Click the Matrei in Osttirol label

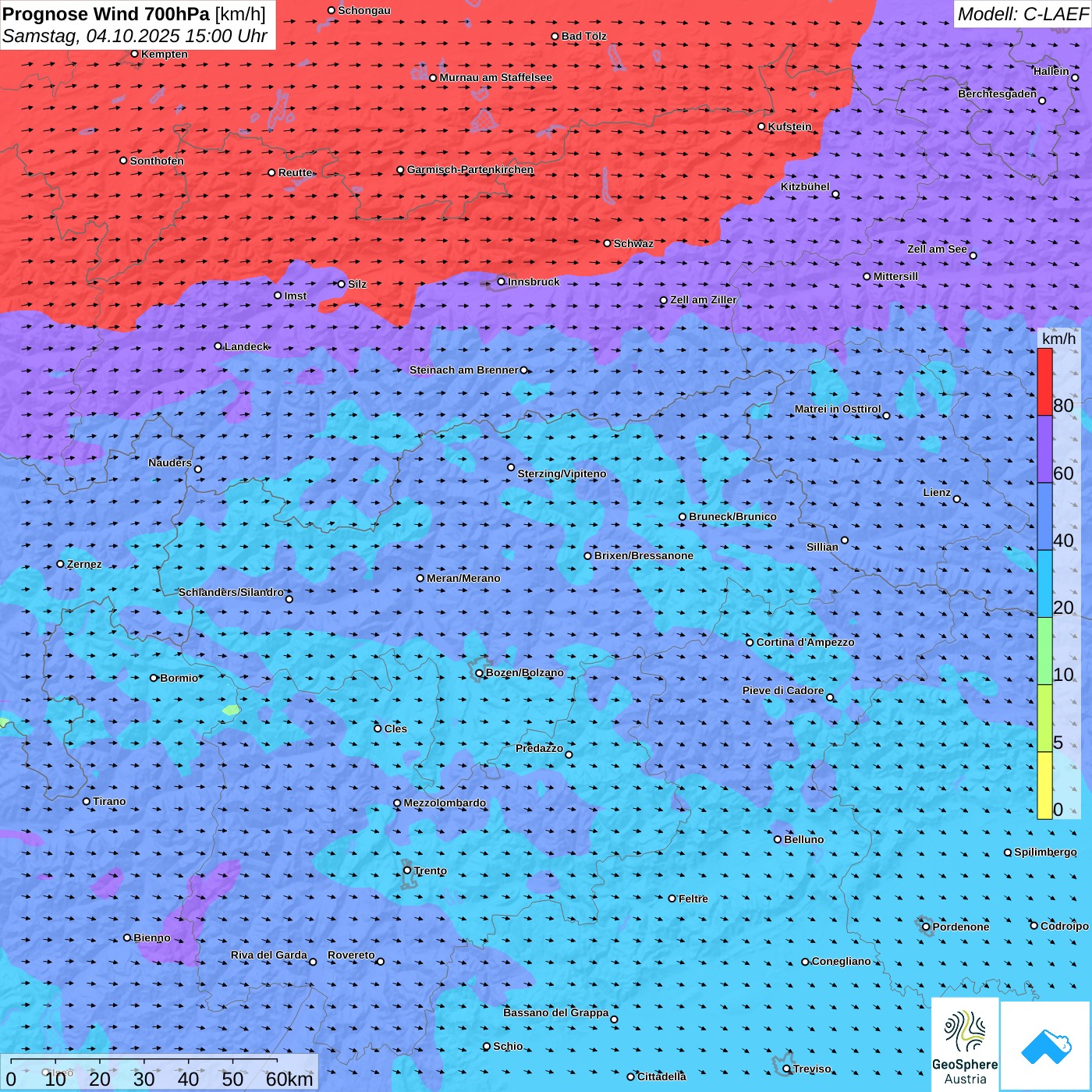(x=837, y=409)
